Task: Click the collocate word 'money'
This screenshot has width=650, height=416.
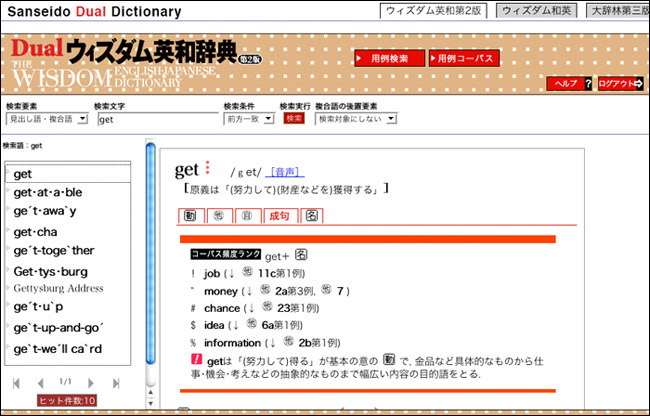Action: tap(221, 291)
